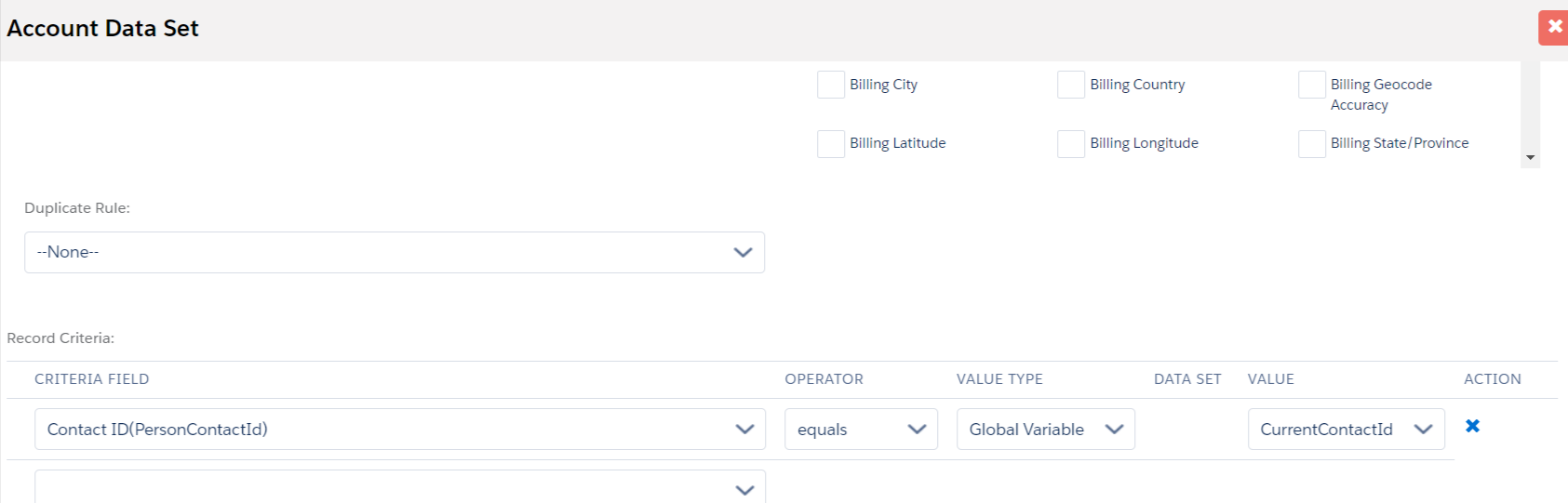Toggle the Billing Longitude checkbox

pos(1071,144)
